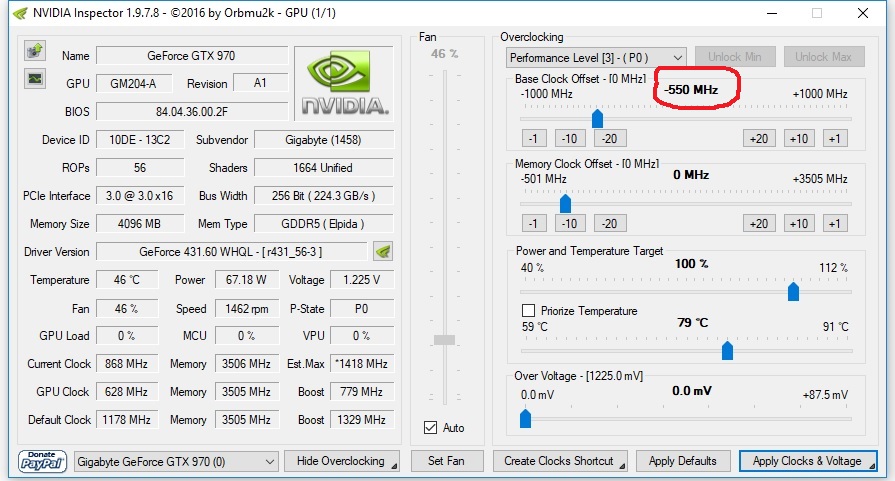The height and width of the screenshot is (481, 895).
Task: Click Device ID value 10DE - 13C2
Action: click(140, 140)
